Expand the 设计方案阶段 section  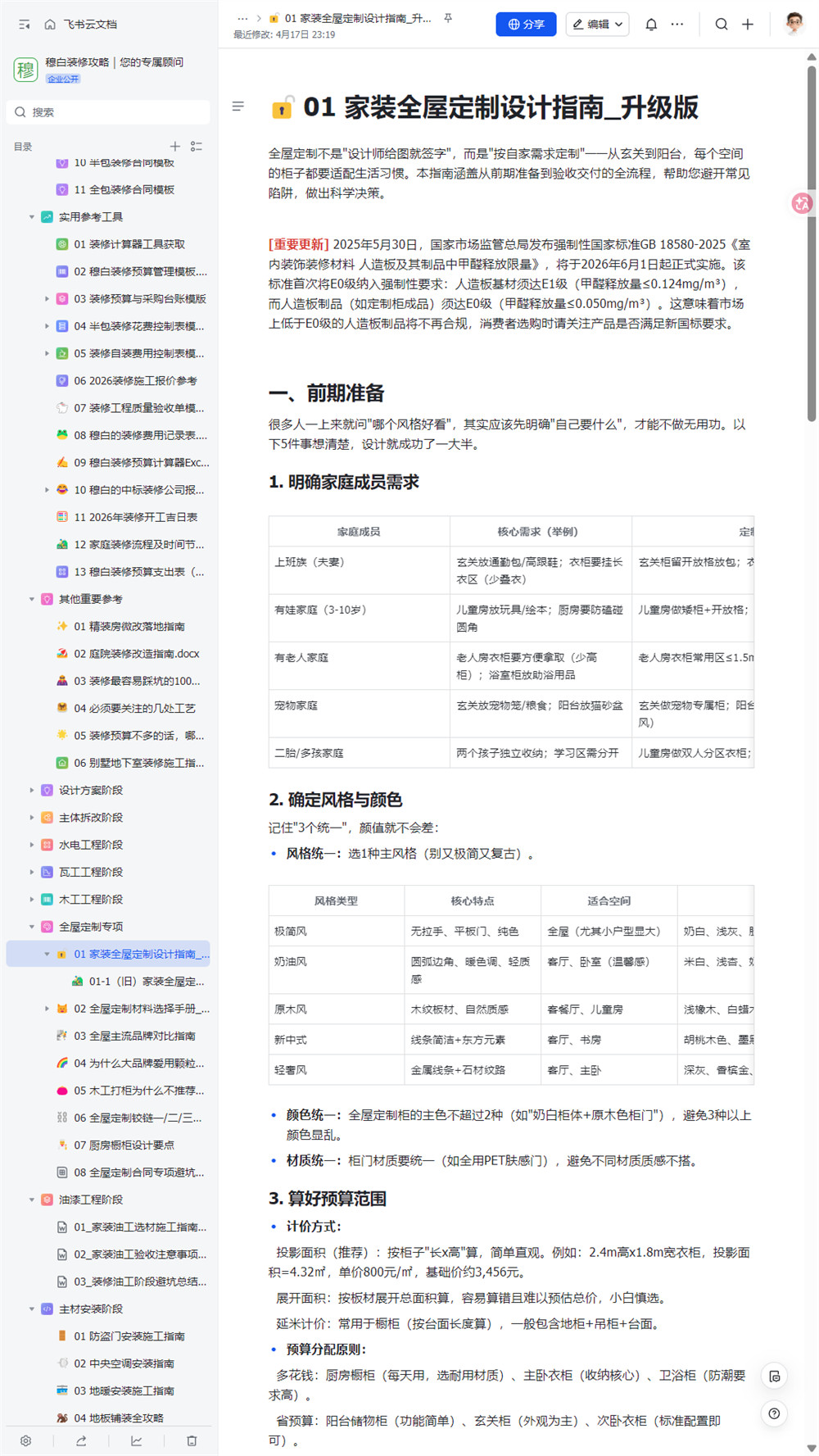32,791
